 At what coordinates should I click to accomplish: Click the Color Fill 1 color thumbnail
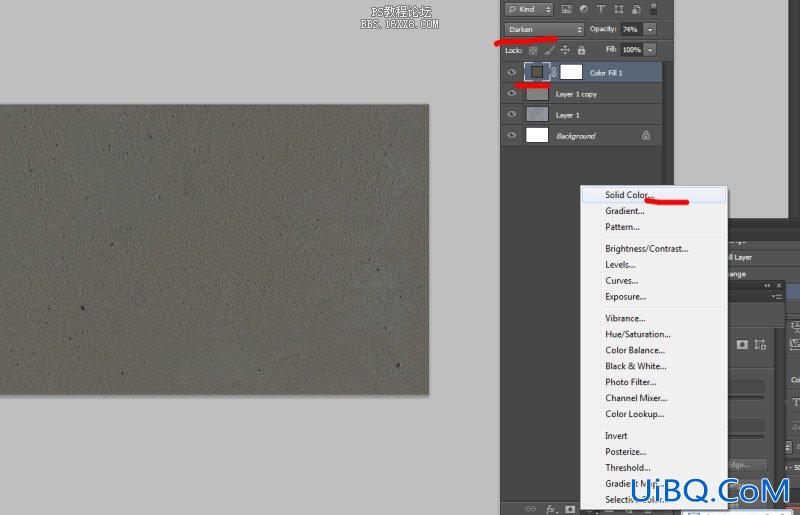pos(537,72)
